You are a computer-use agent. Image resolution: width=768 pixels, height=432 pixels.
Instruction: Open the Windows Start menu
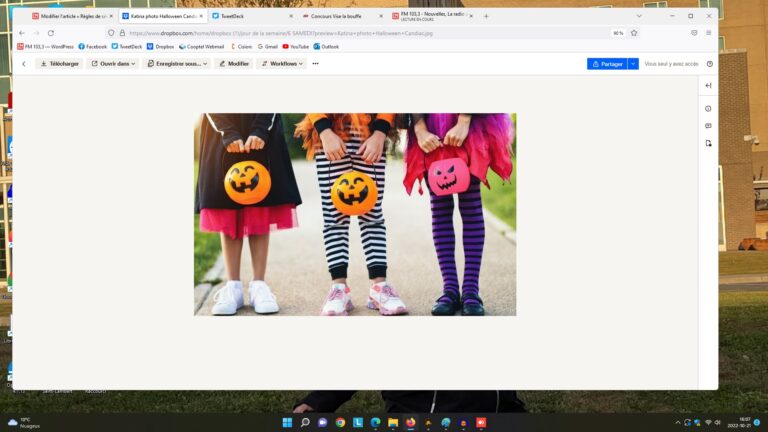tap(287, 422)
